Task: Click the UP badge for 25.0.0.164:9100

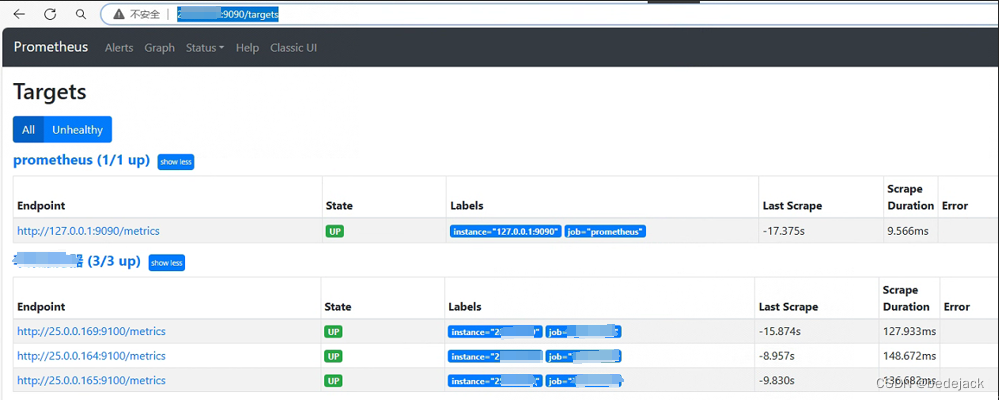Action: [x=333, y=355]
